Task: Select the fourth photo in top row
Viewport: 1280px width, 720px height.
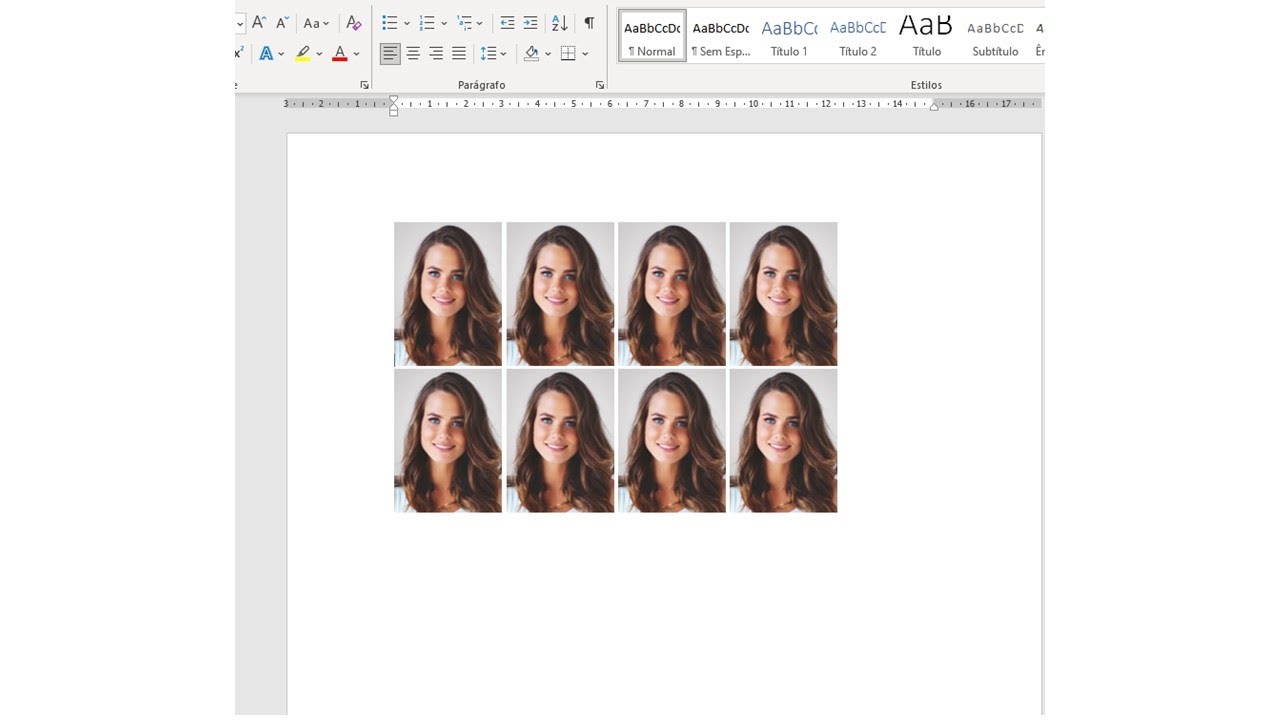Action: pyautogui.click(x=783, y=294)
